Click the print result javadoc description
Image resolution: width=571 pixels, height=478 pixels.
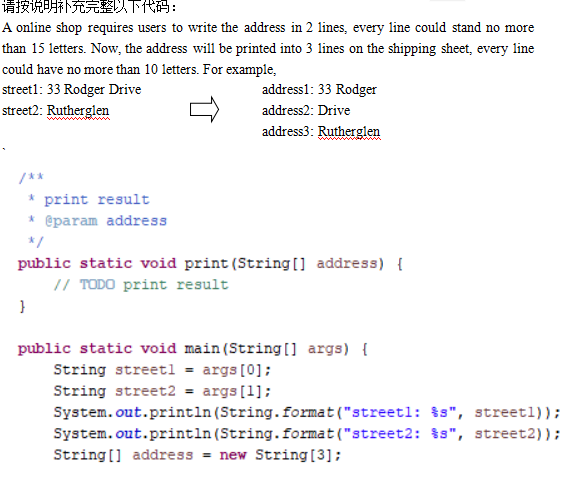pos(97,200)
